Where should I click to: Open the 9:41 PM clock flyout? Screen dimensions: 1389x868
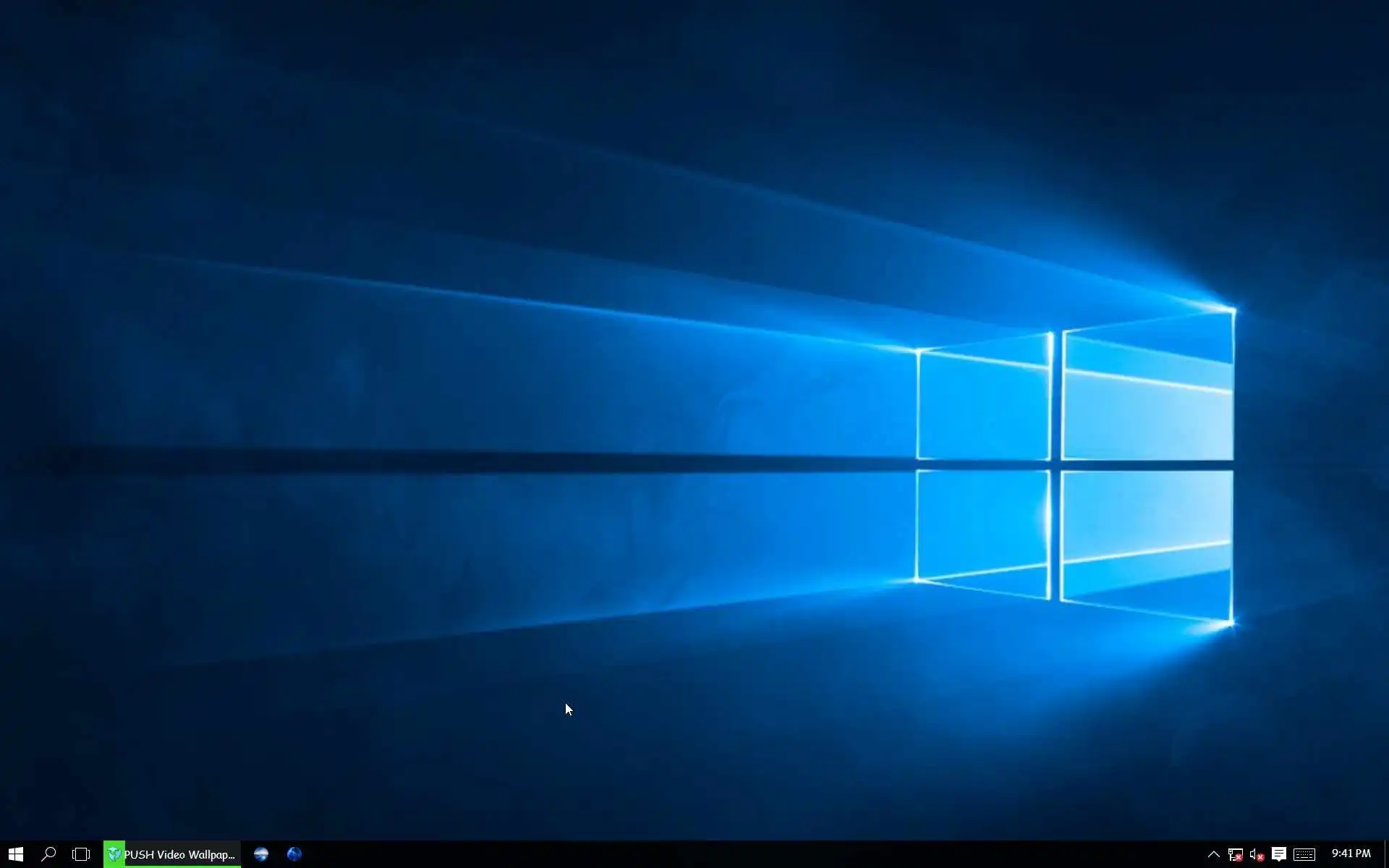[1351, 854]
